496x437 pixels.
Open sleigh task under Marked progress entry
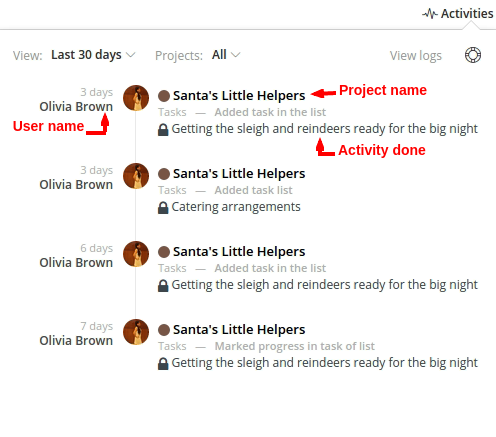[325, 363]
